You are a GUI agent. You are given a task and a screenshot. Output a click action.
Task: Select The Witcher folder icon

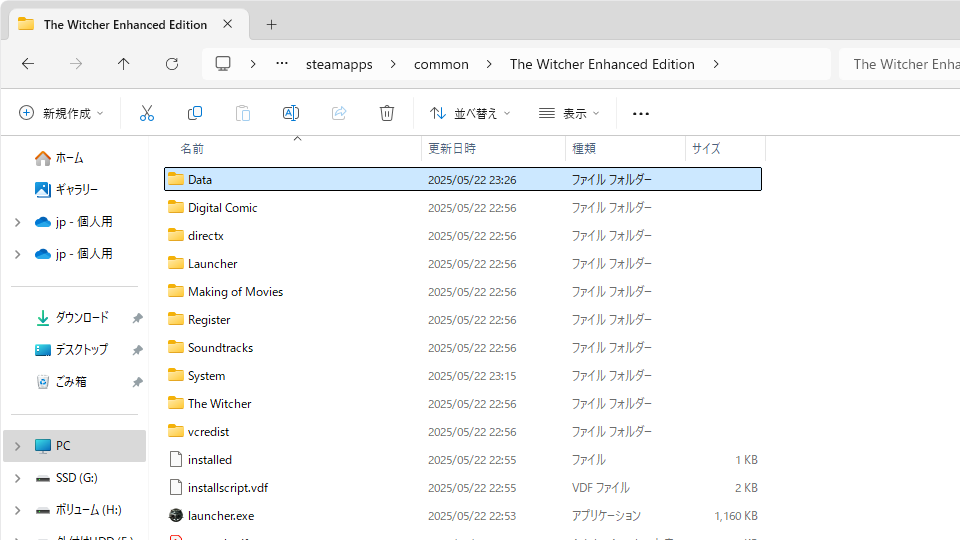(x=176, y=403)
